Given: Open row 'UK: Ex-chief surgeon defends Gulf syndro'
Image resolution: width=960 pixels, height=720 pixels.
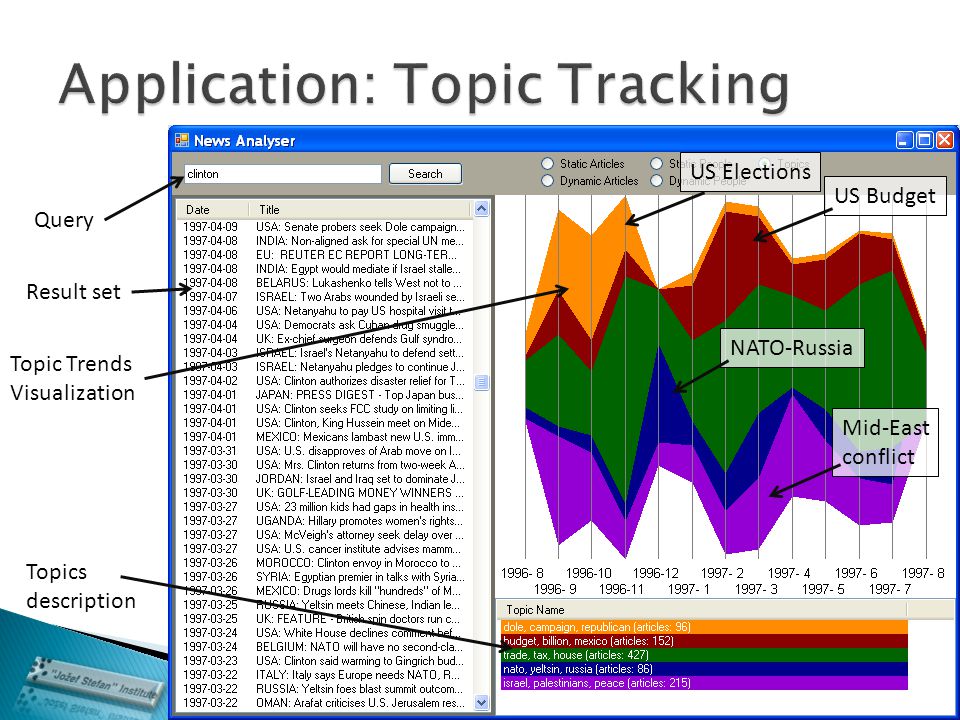Looking at the screenshot, I should [x=324, y=339].
